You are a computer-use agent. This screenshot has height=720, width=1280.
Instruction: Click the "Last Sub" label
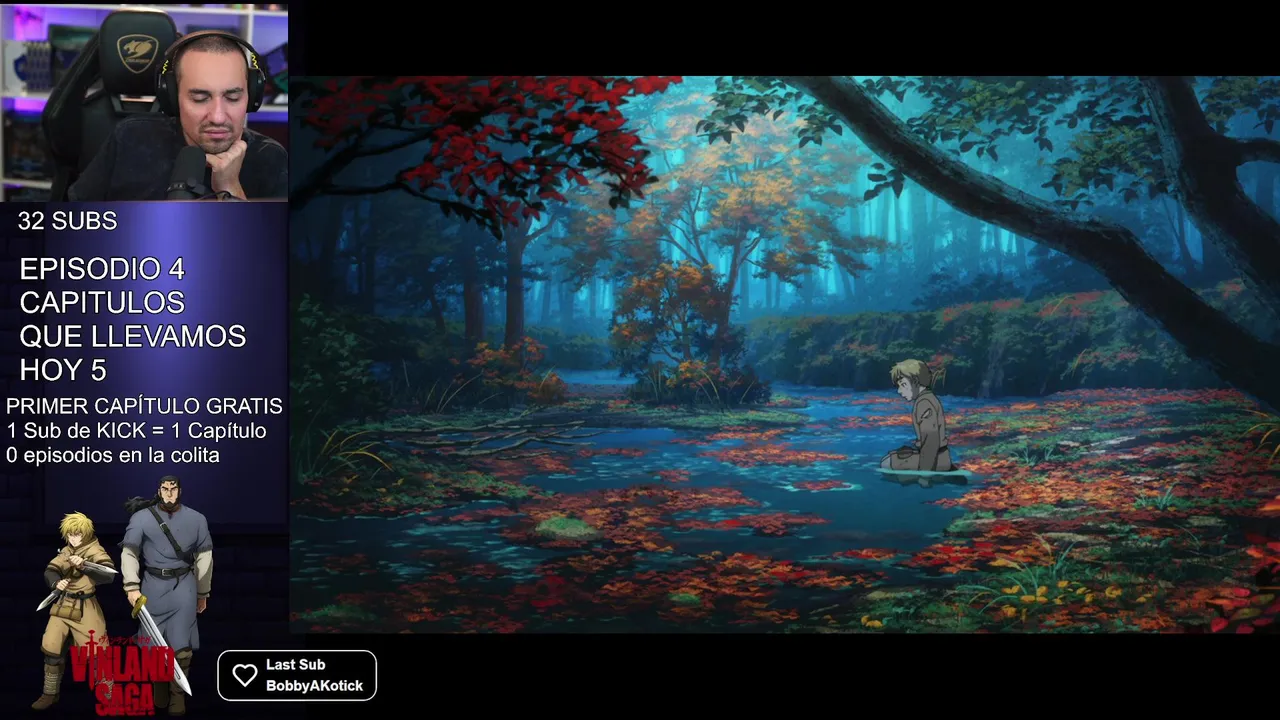tap(295, 665)
